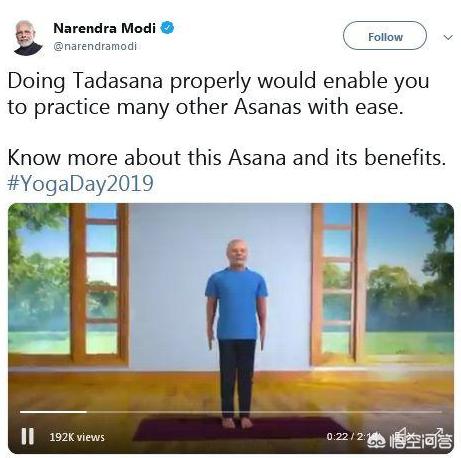
Task: Click the yoga mat in the video
Action: [x=240, y=428]
